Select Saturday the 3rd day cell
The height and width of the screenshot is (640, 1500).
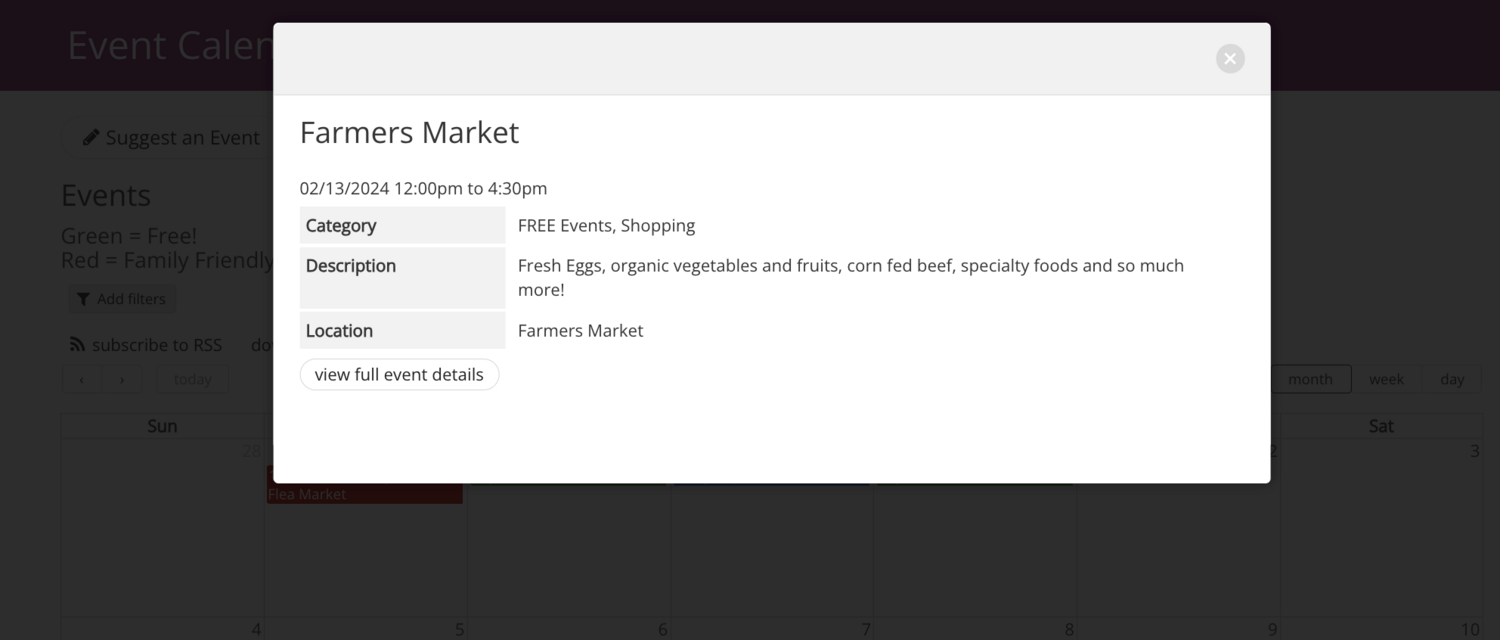[x=1381, y=530]
